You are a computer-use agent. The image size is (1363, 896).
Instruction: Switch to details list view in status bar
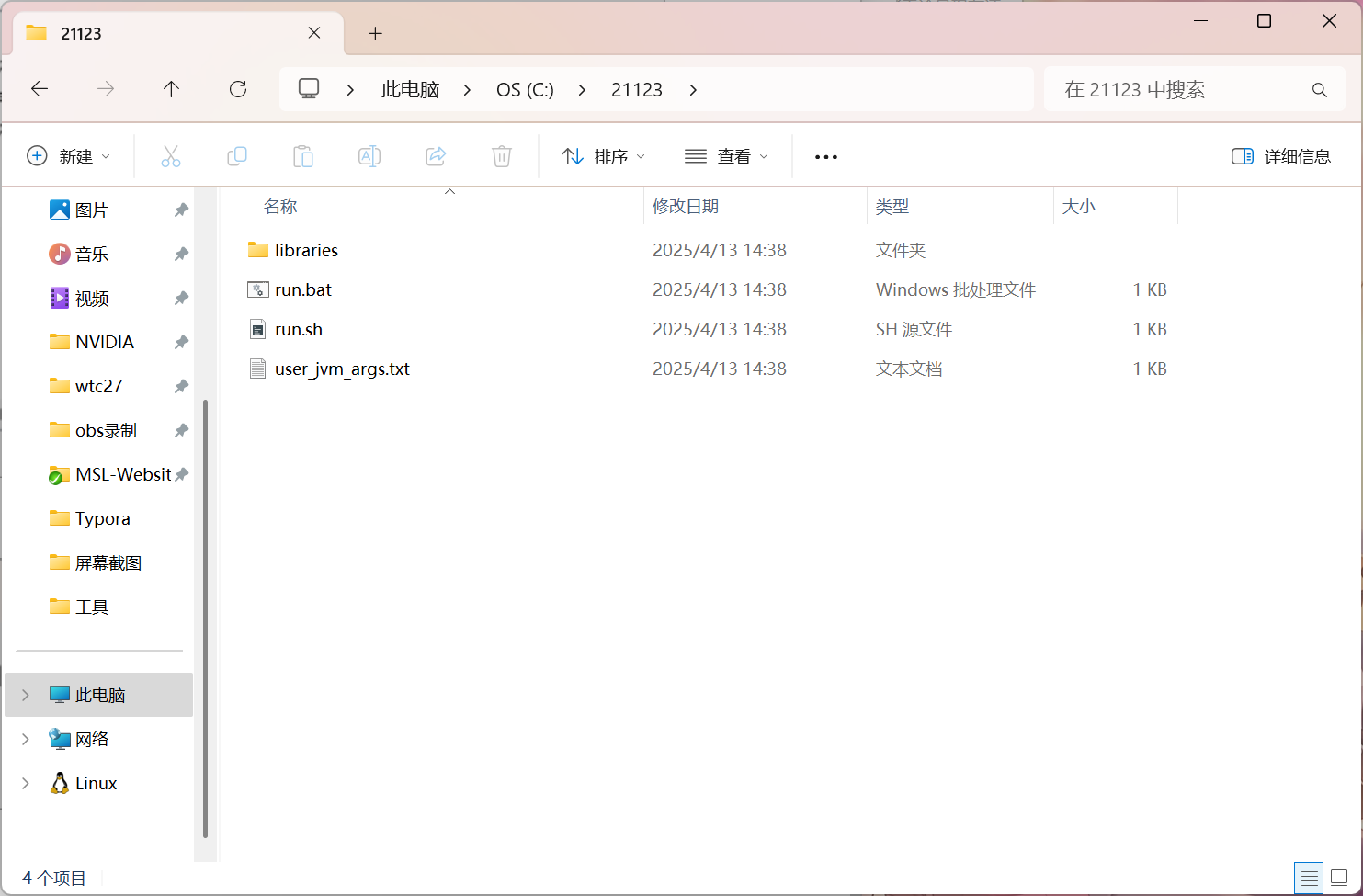(1309, 877)
